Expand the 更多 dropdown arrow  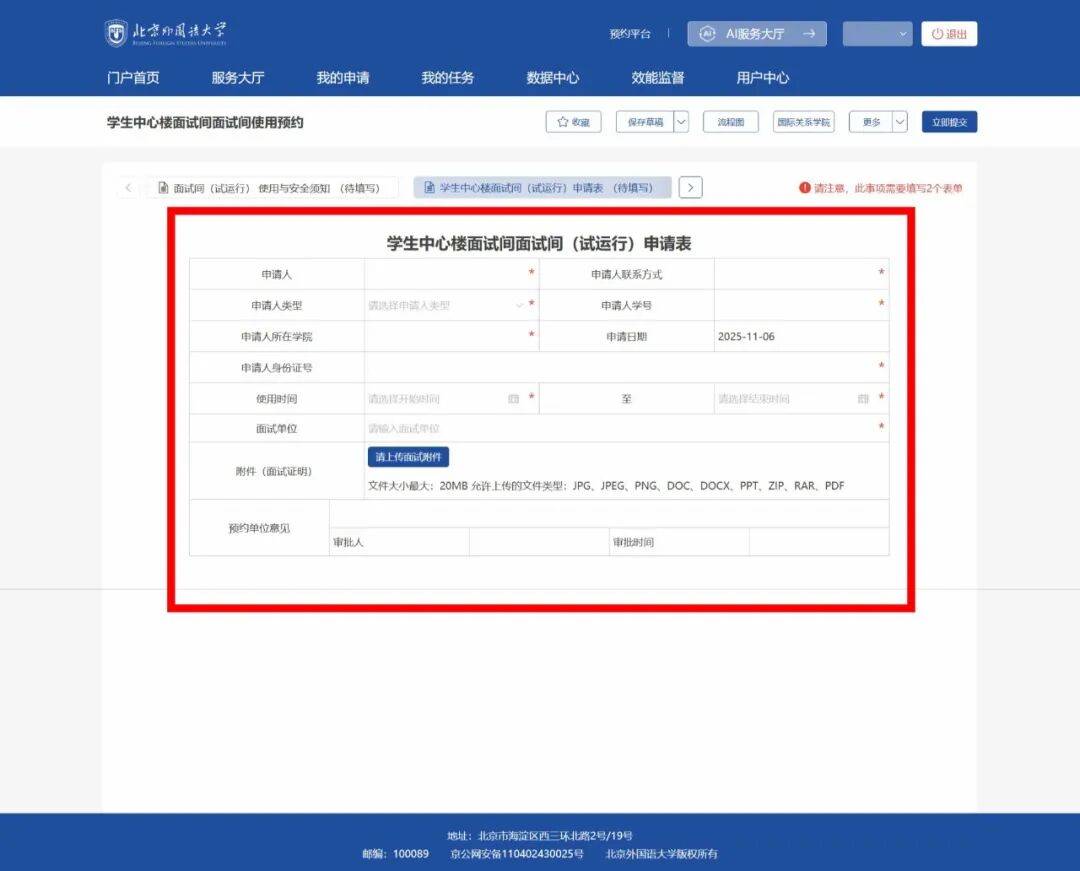click(x=899, y=122)
